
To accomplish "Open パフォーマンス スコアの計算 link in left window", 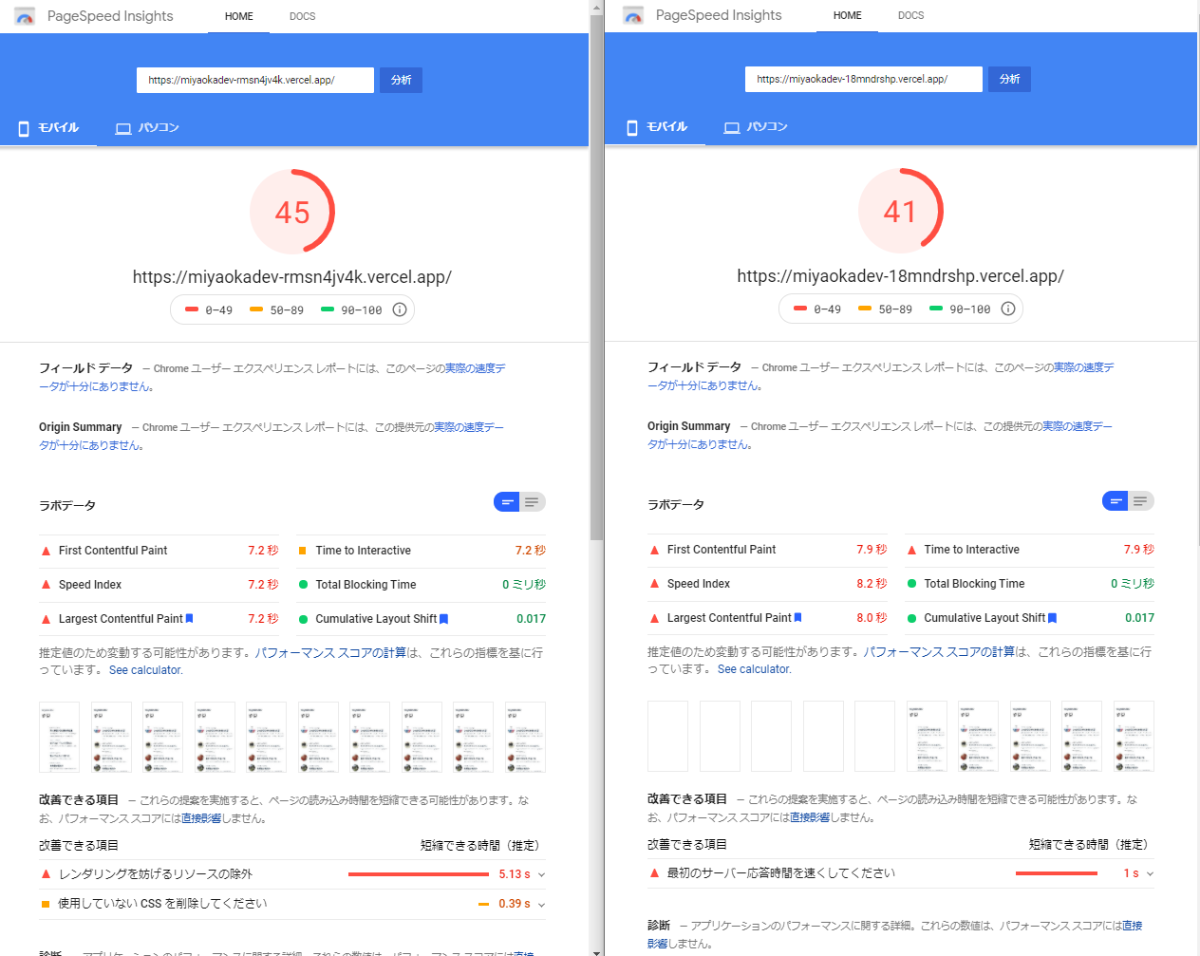I will (x=331, y=652).
